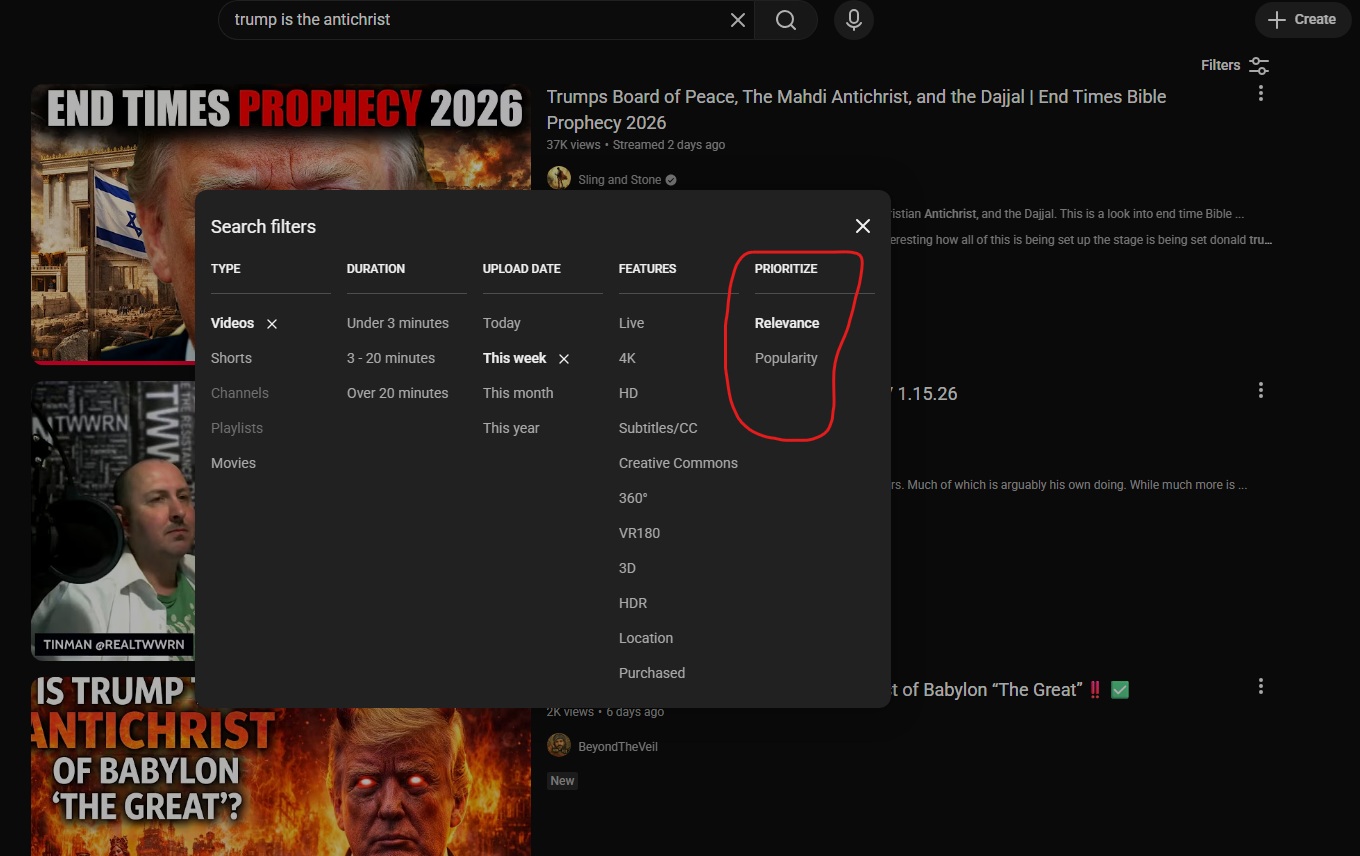The image size is (1360, 856).
Task: Choose the Under 3 minutes duration
Action: [398, 323]
